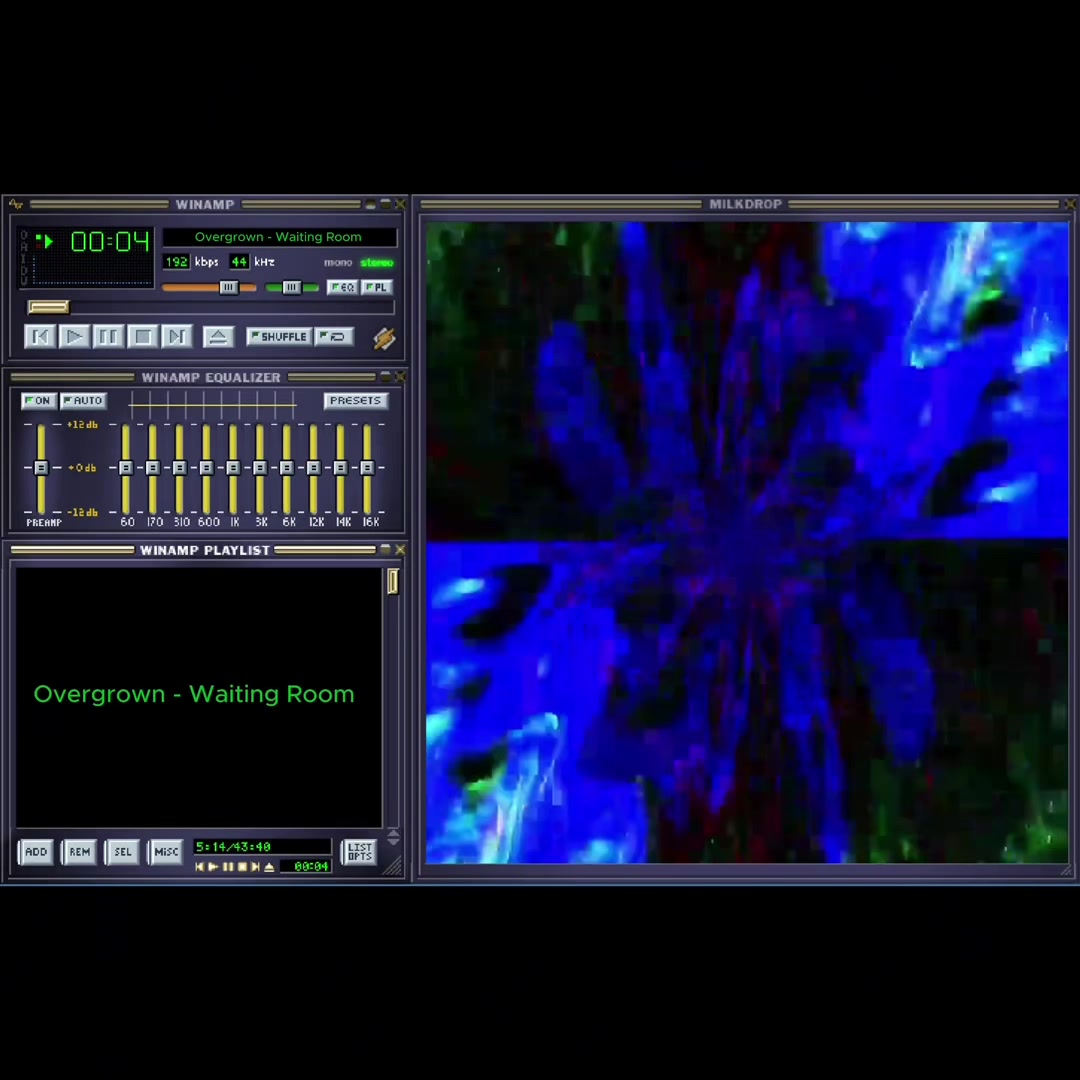Screen dimensions: 1080x1080
Task: Click the 6K equalizer band slider
Action: pos(287,468)
